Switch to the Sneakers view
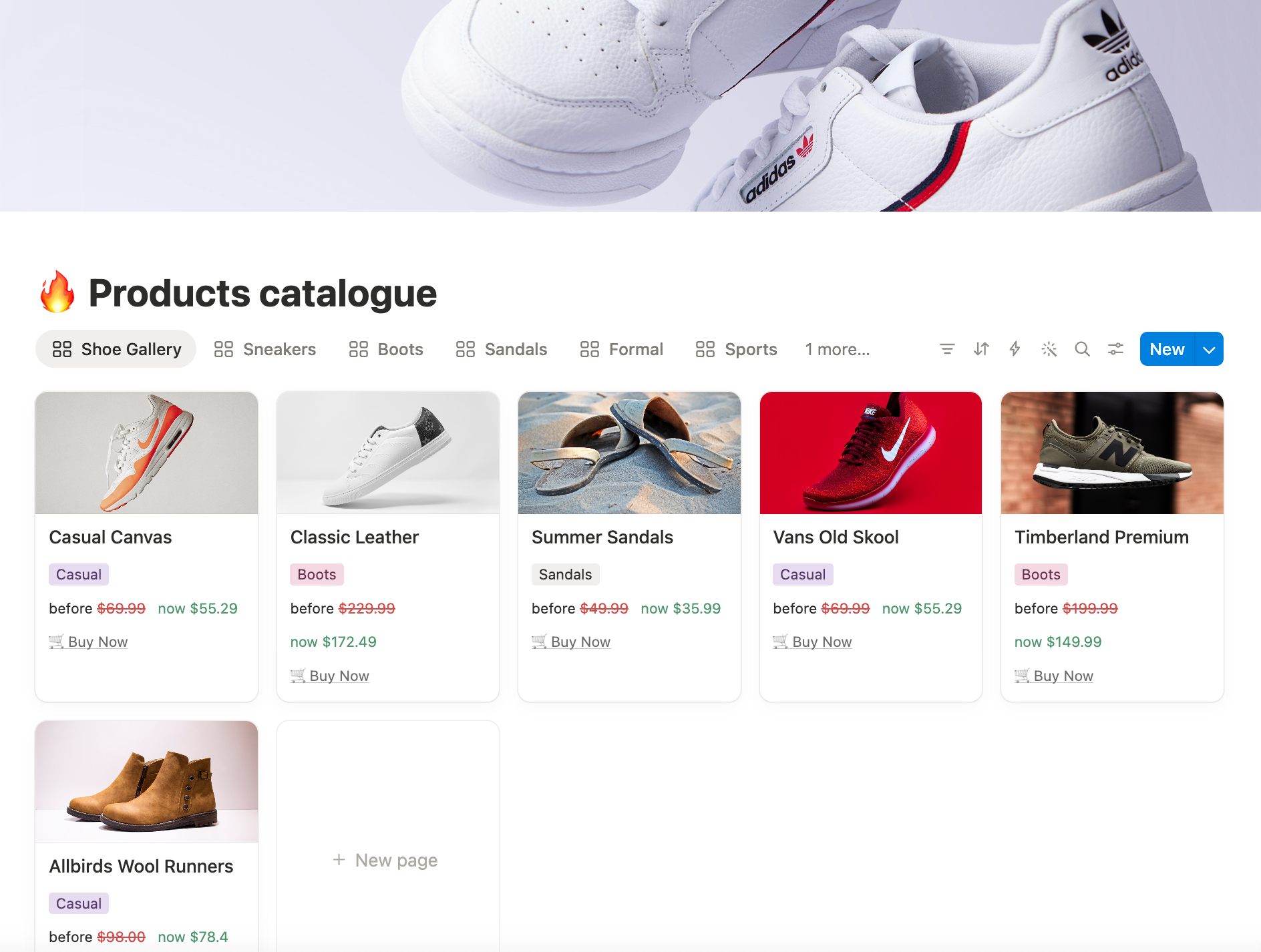 point(265,349)
